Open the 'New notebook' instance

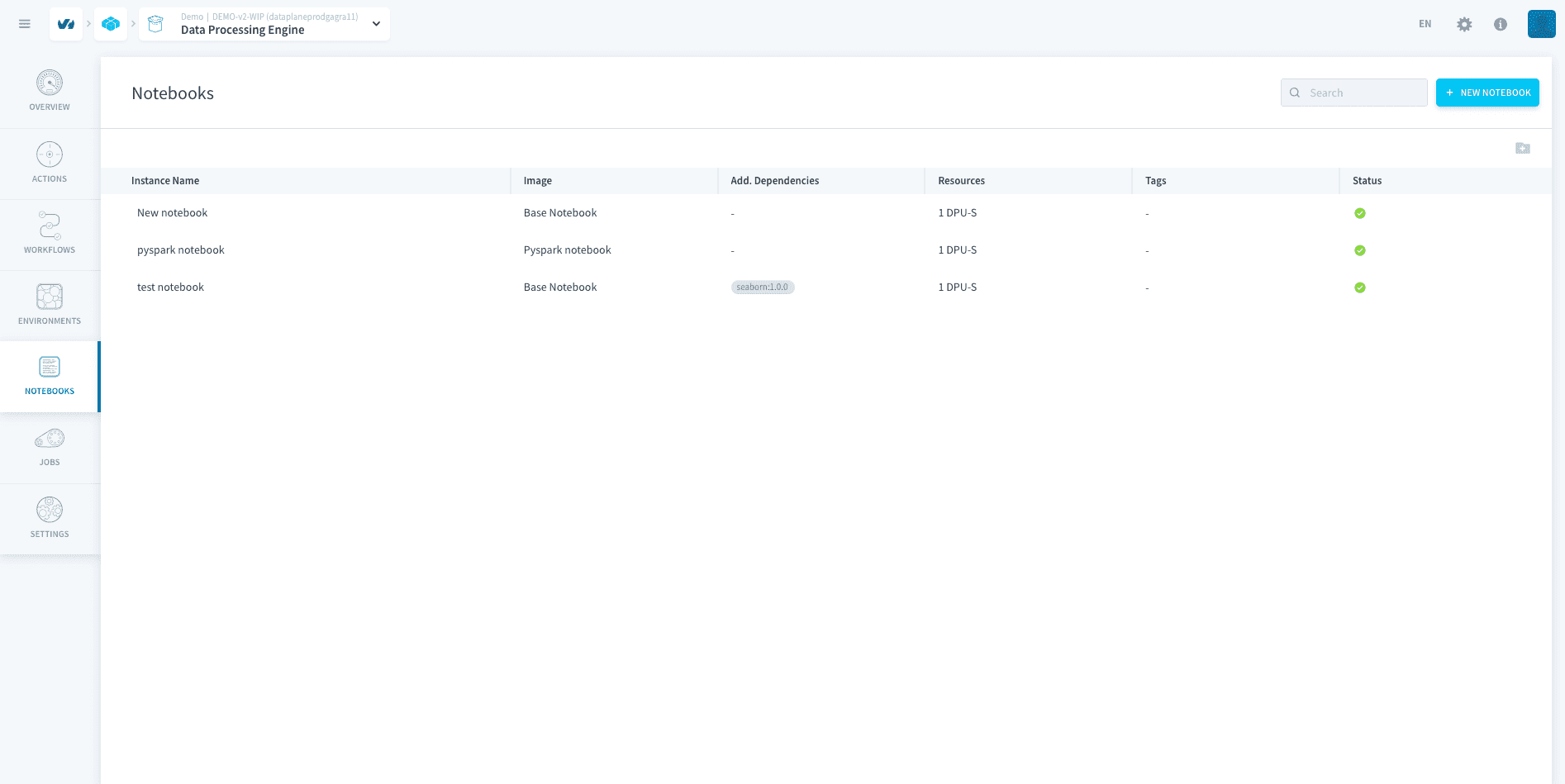click(172, 213)
